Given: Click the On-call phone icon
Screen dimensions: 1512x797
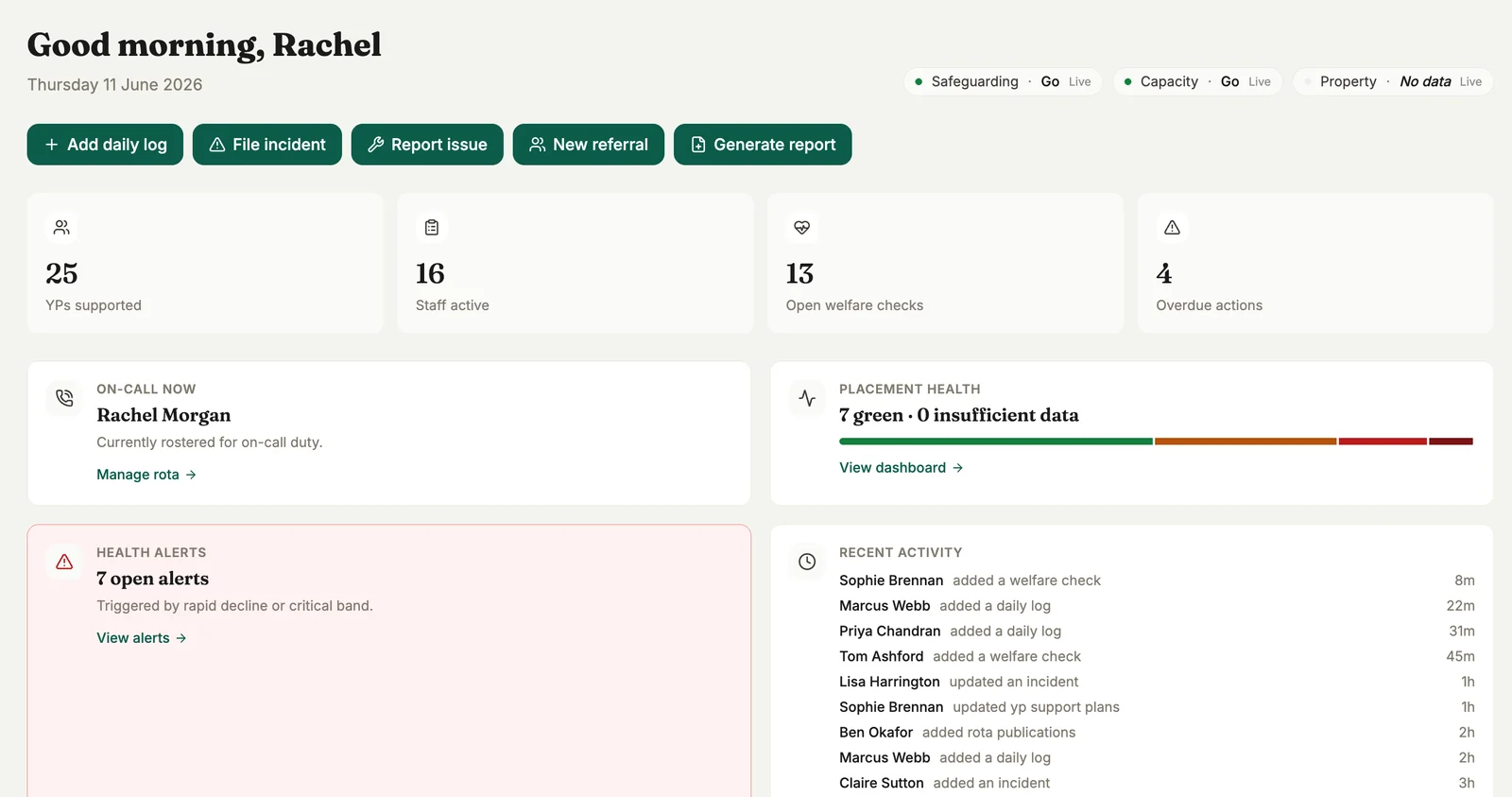Looking at the screenshot, I should click(x=64, y=398).
